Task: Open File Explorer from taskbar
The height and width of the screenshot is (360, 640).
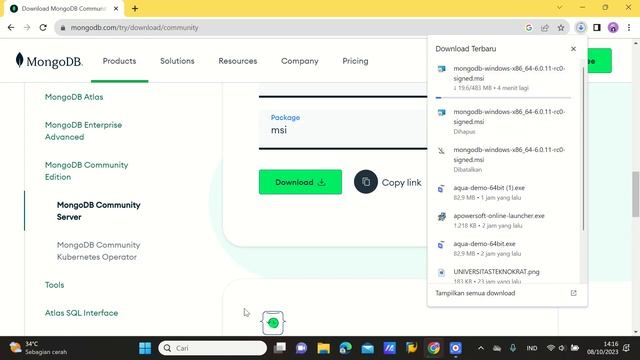Action: pos(323,348)
